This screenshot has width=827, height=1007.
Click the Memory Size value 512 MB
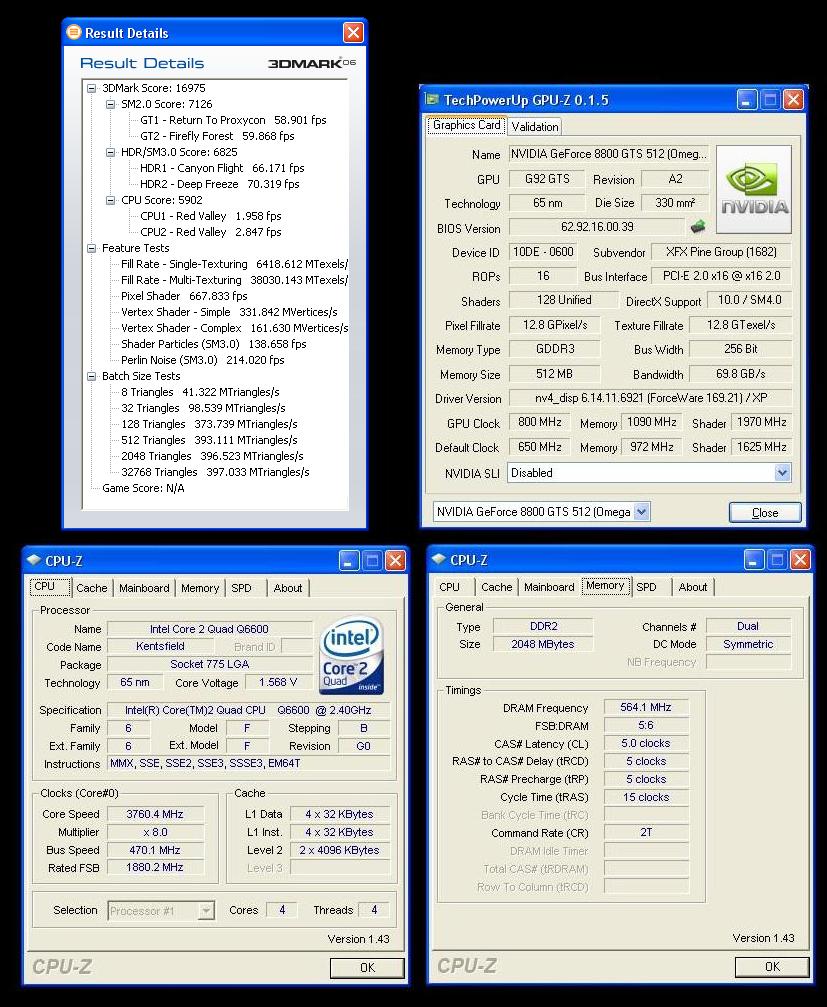[x=554, y=374]
